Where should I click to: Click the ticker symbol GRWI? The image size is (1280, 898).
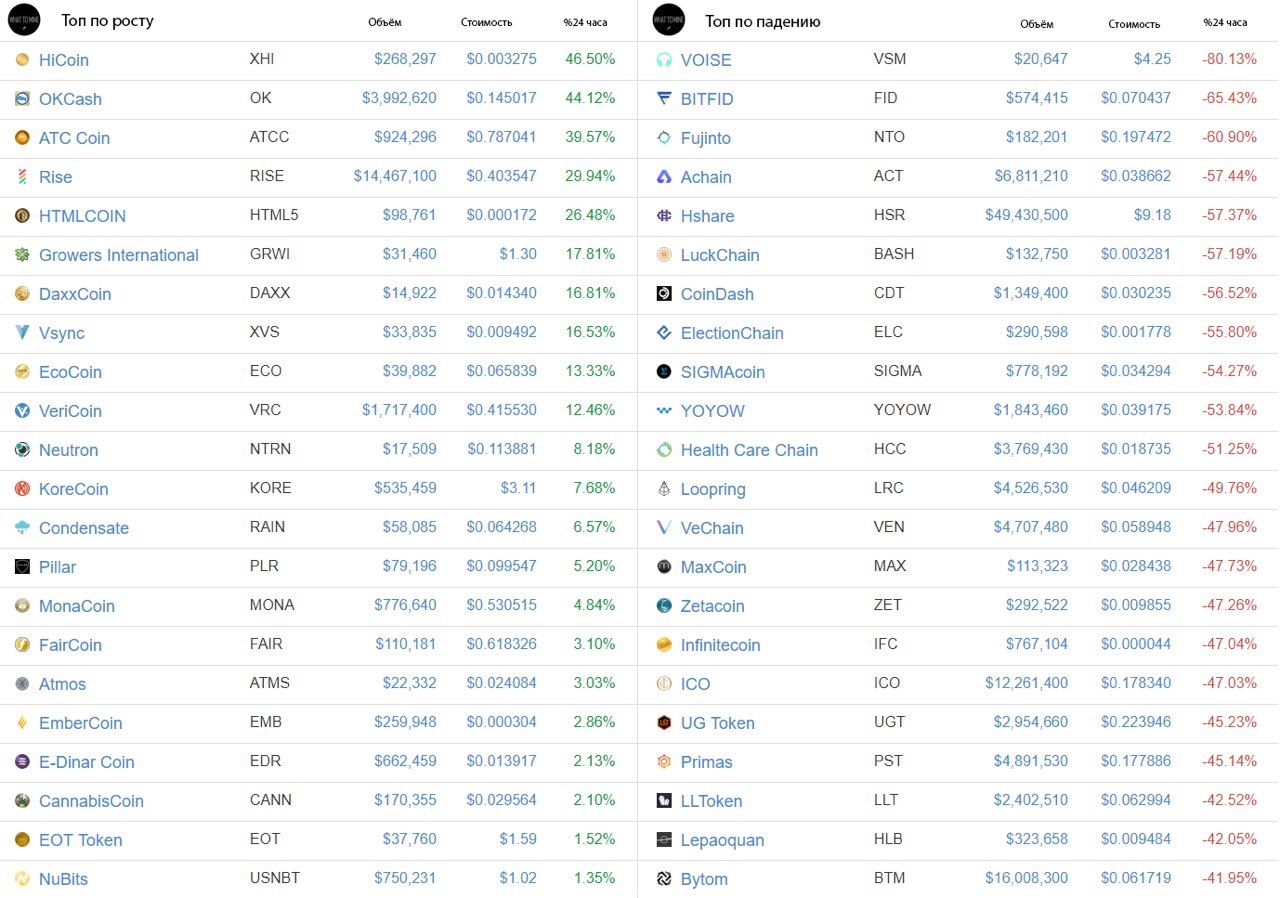(x=270, y=254)
